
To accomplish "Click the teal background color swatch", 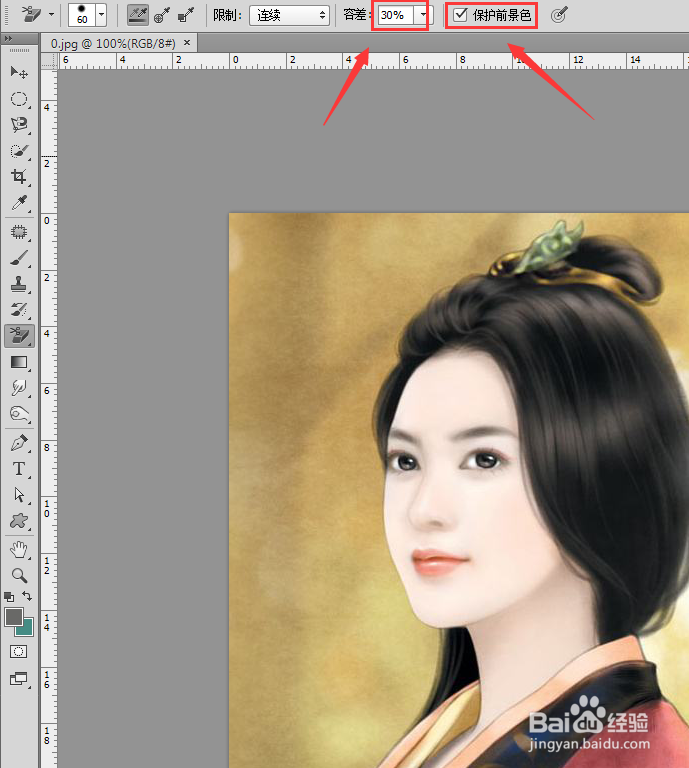I will click(x=26, y=628).
